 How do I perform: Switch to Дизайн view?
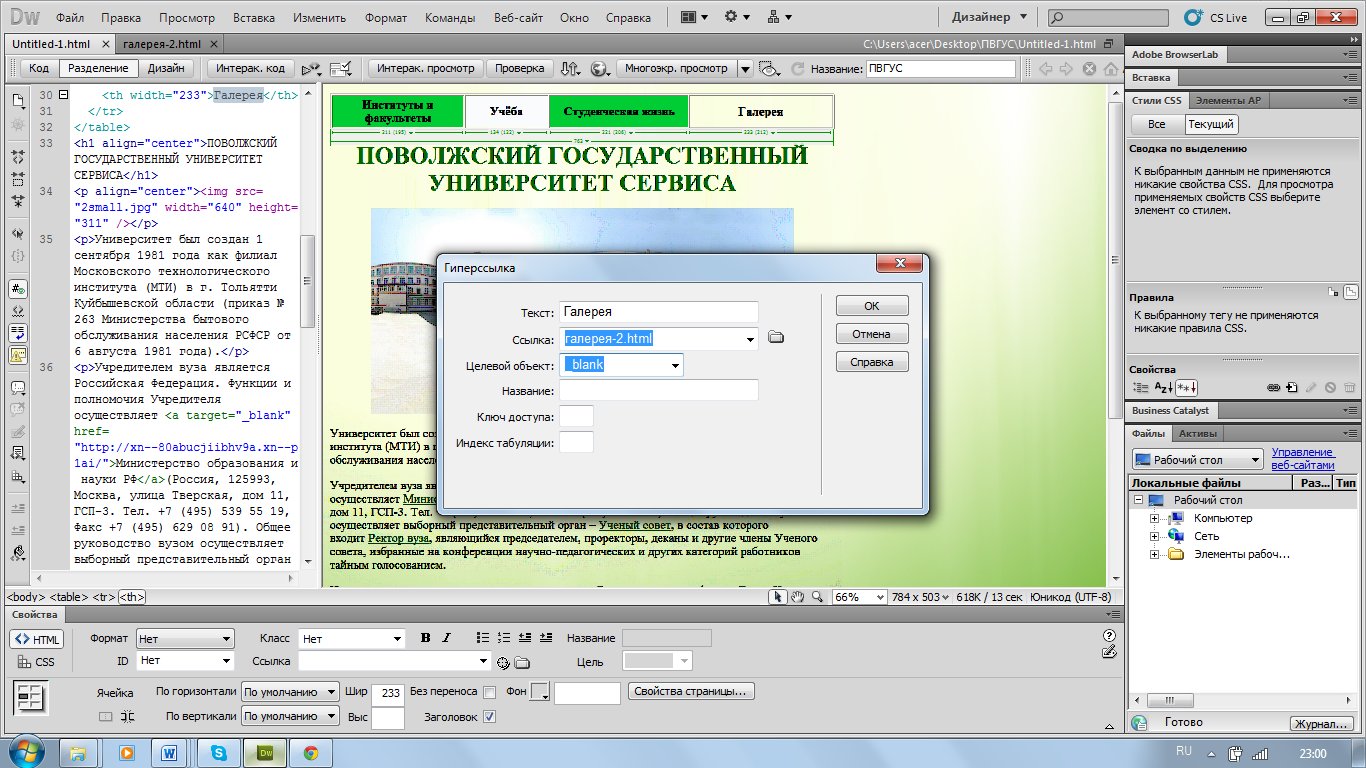pos(166,68)
